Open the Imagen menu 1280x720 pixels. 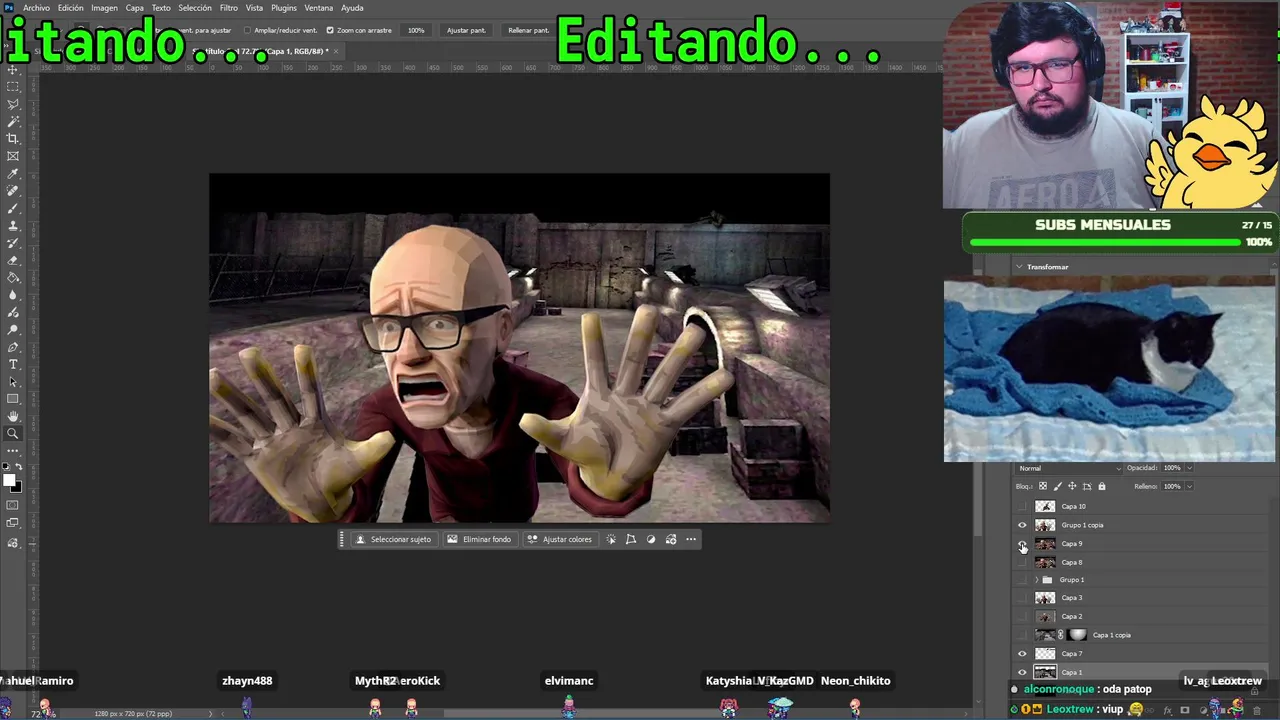click(x=105, y=8)
